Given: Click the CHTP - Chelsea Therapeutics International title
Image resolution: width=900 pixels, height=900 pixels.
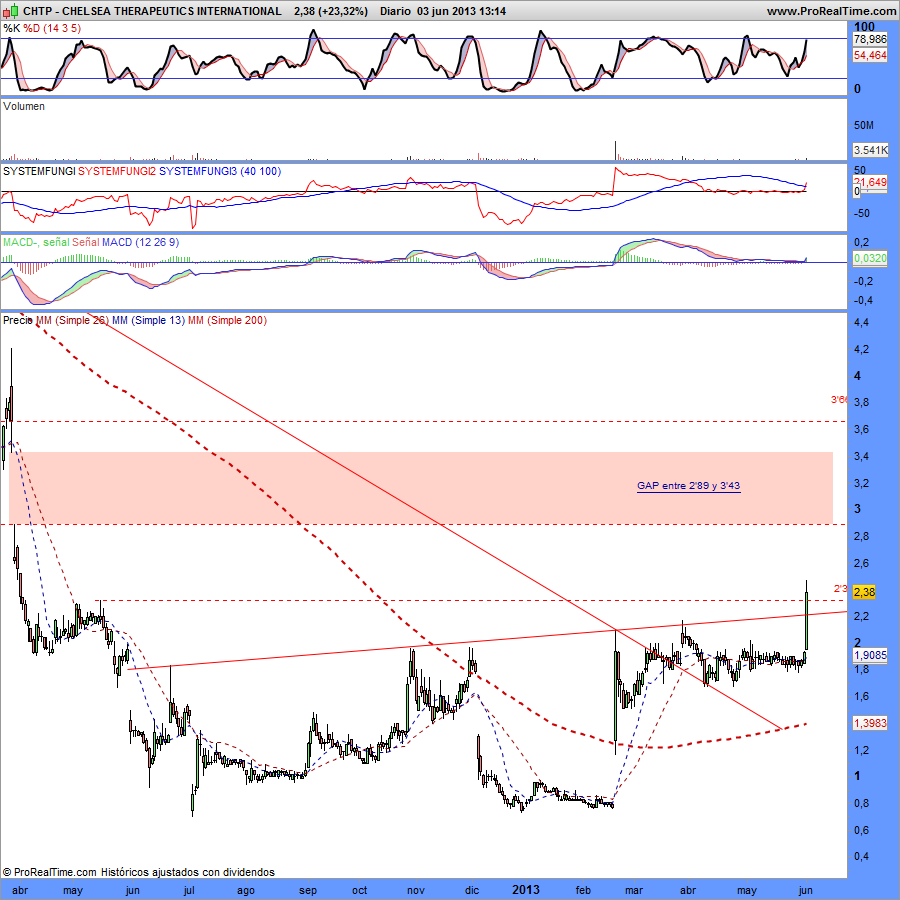Looking at the screenshot, I should tap(152, 11).
